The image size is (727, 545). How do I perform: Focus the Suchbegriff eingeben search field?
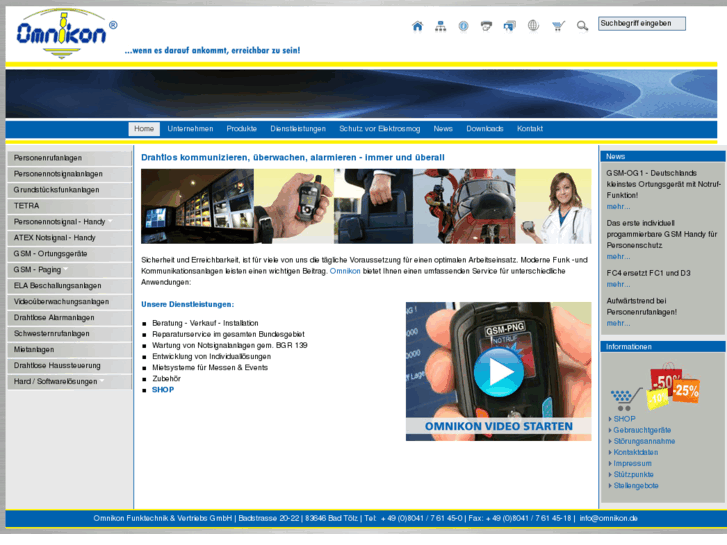[x=642, y=24]
